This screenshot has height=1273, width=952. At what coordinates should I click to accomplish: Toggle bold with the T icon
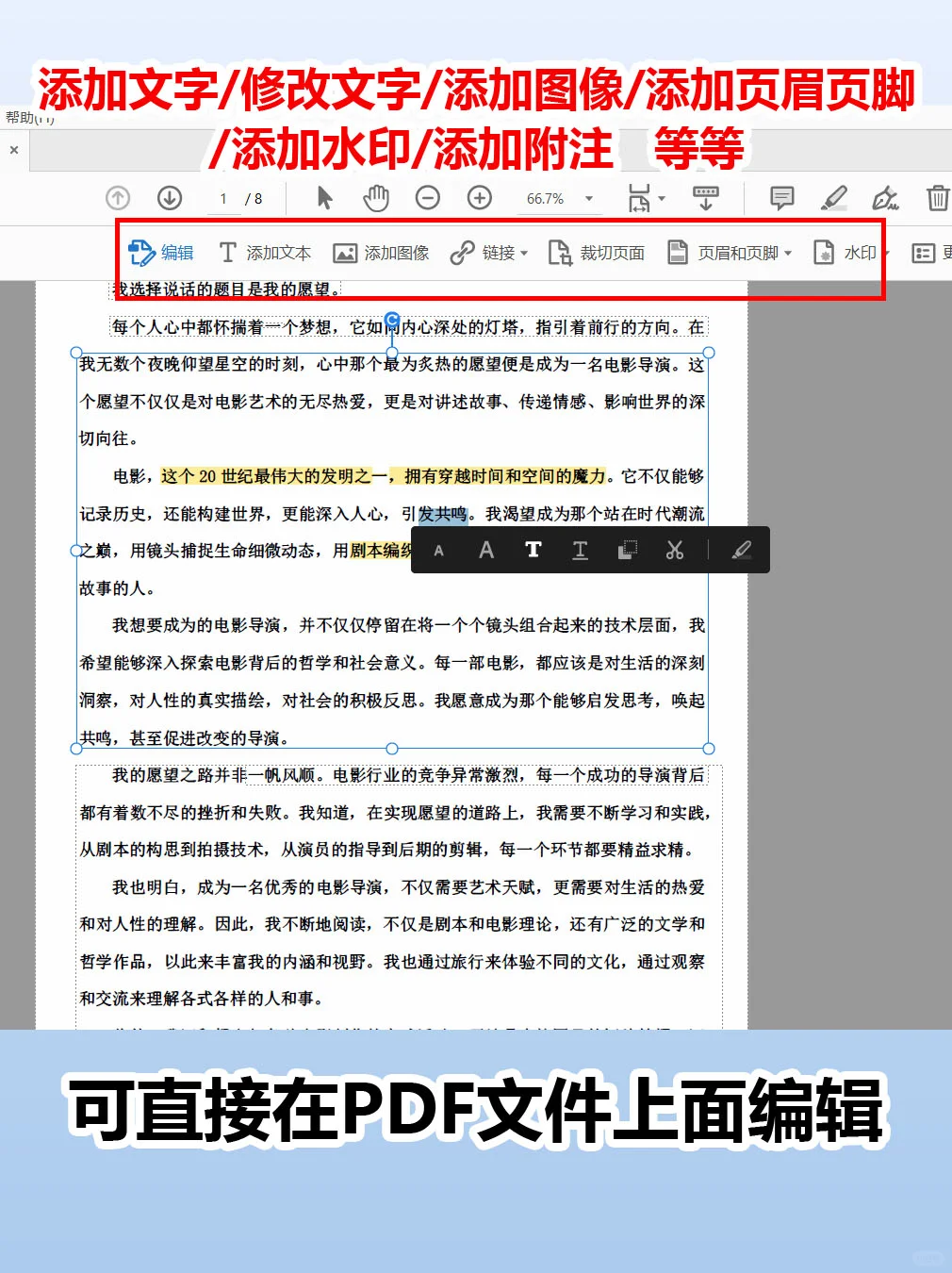533,550
